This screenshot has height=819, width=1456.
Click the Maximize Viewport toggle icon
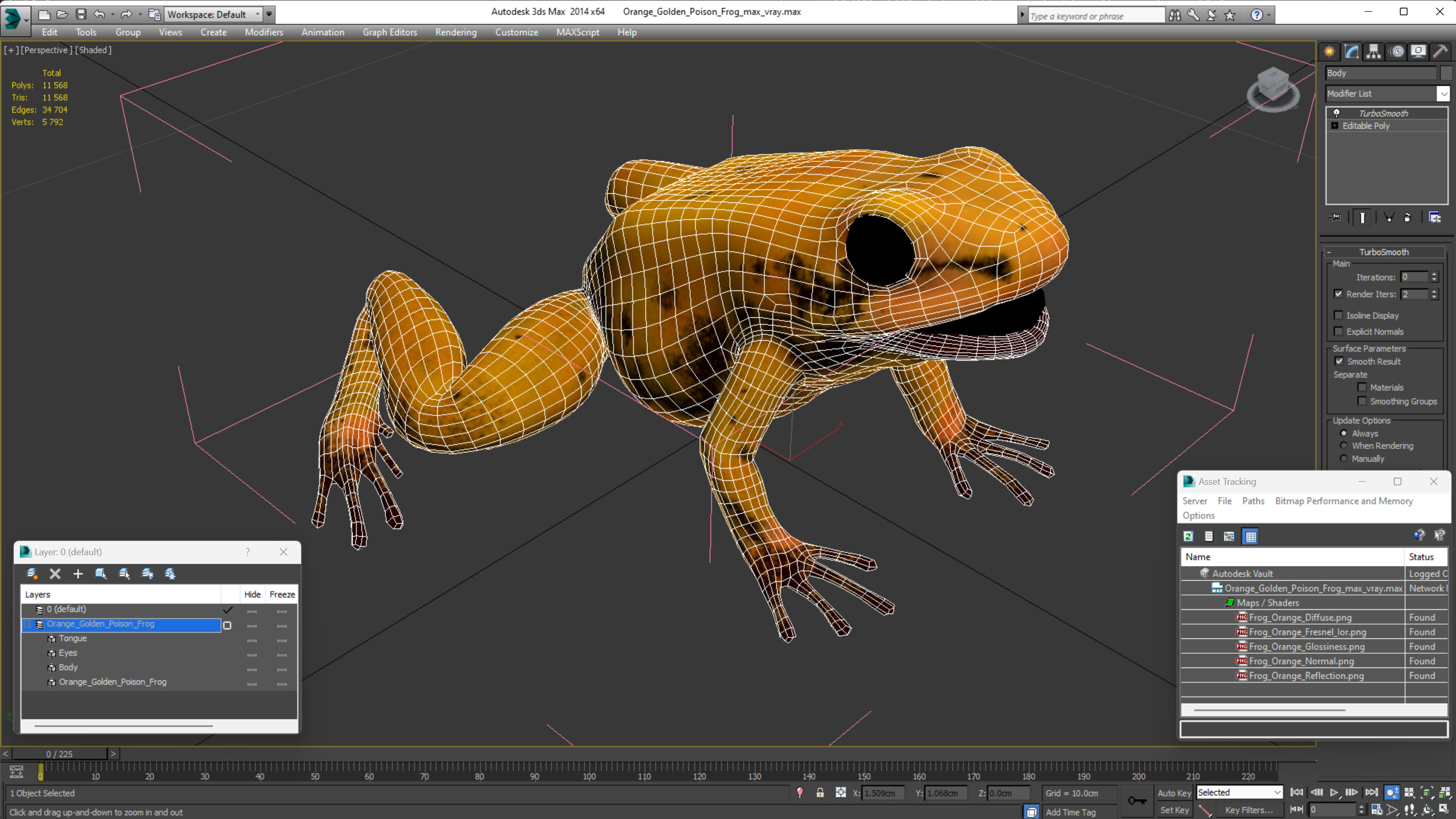point(1444,810)
